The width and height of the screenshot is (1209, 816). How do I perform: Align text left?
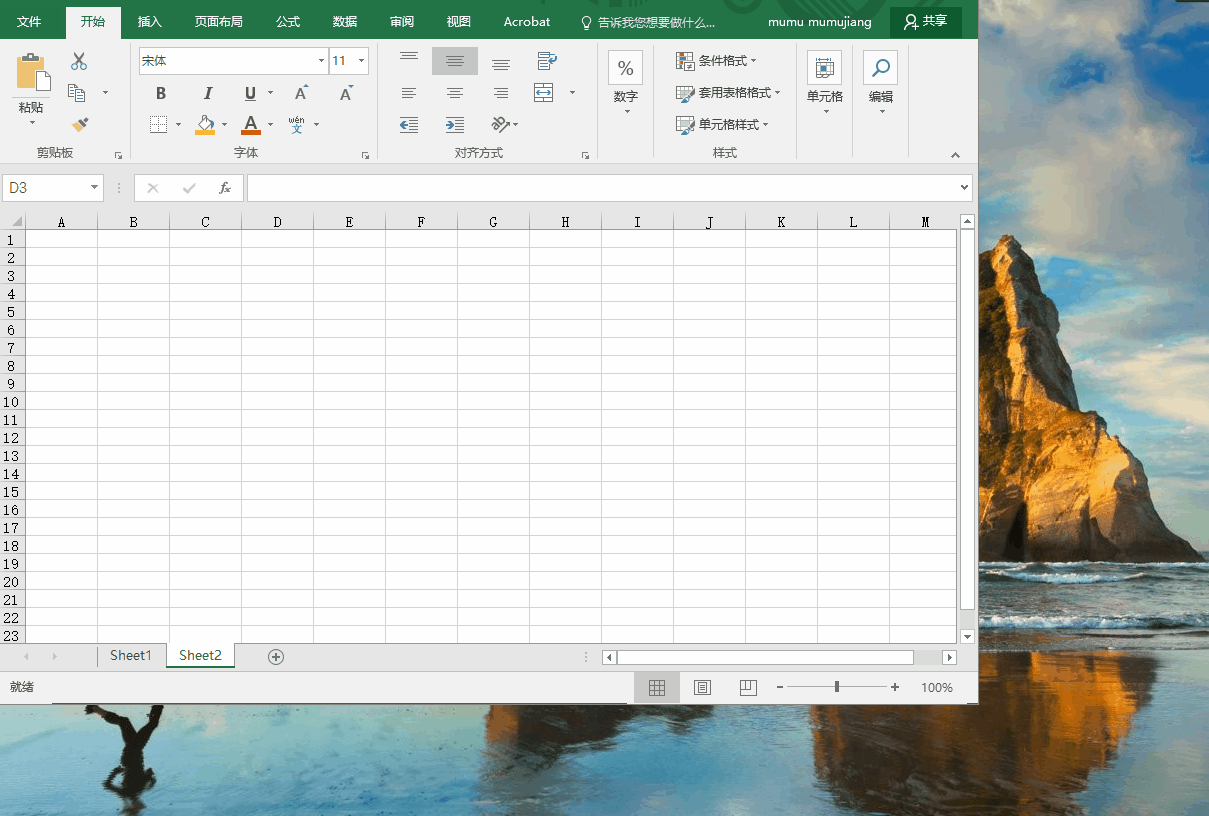click(409, 93)
